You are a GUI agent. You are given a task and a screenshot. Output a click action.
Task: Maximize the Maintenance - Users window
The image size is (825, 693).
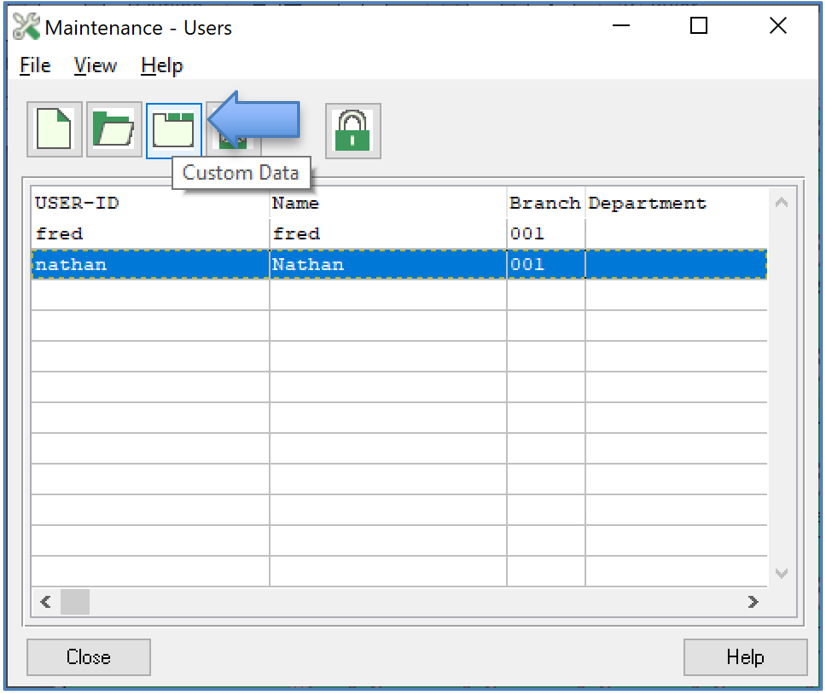click(699, 27)
